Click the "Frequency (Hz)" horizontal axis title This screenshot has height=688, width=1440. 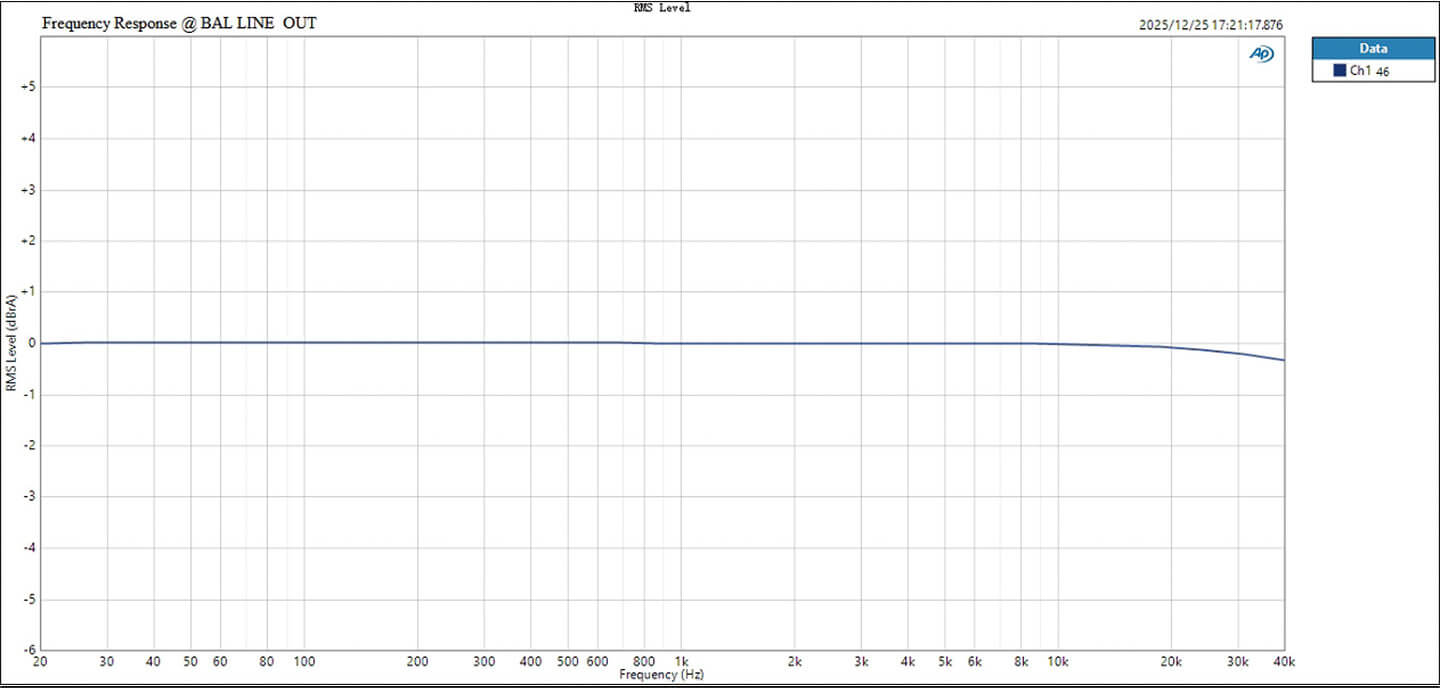click(x=662, y=675)
